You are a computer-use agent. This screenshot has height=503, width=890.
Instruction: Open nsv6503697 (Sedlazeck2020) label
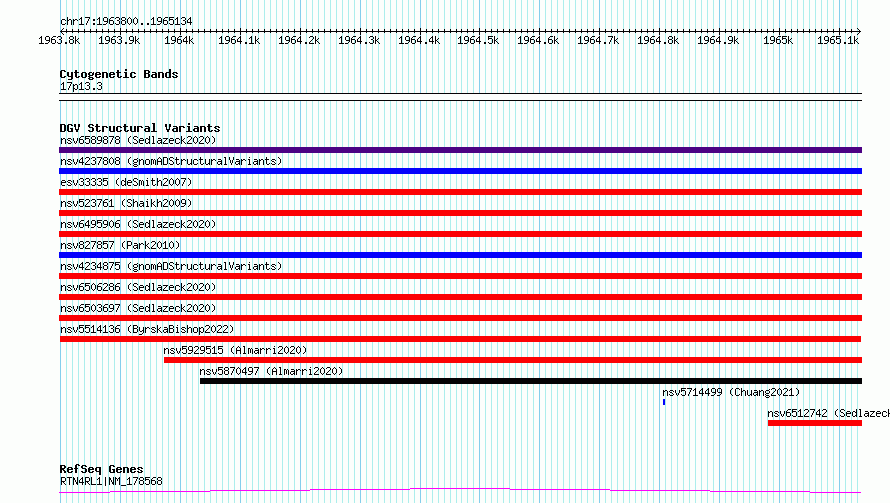[x=138, y=308]
